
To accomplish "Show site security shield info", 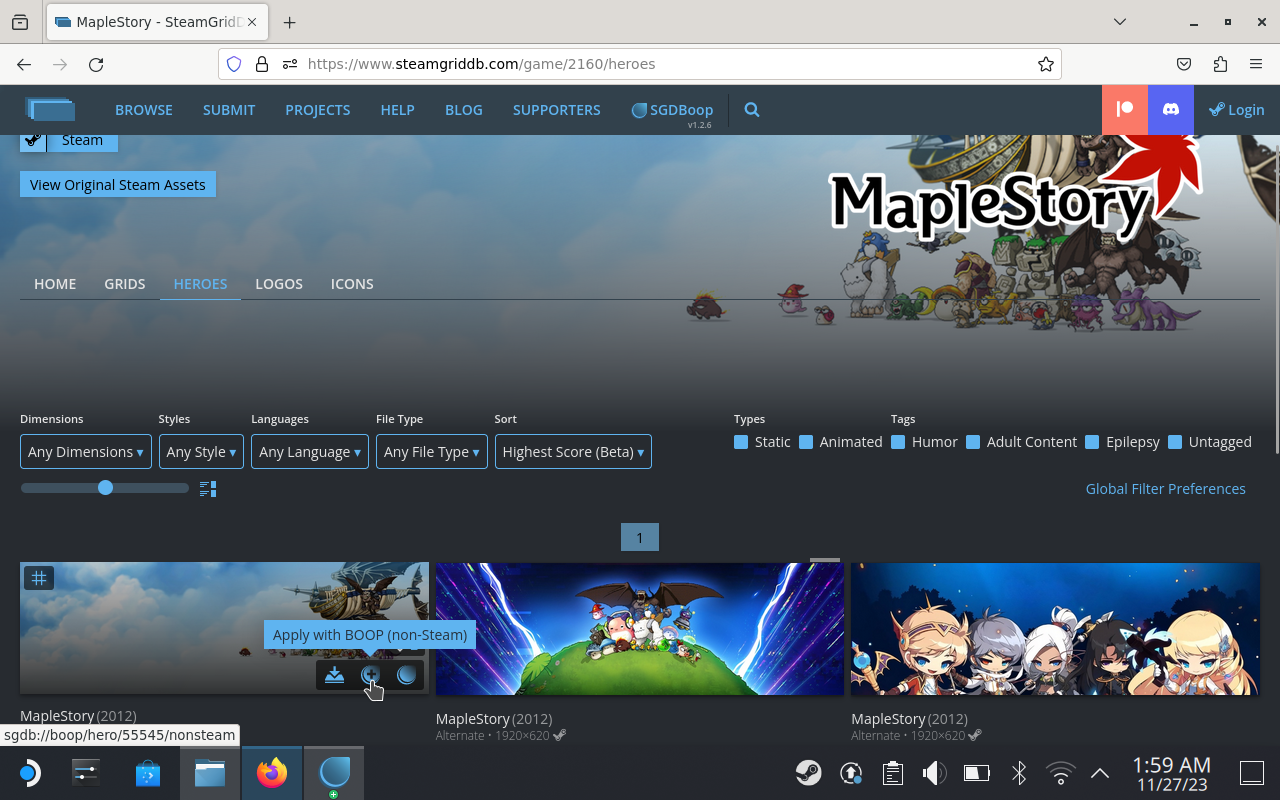I will (234, 64).
